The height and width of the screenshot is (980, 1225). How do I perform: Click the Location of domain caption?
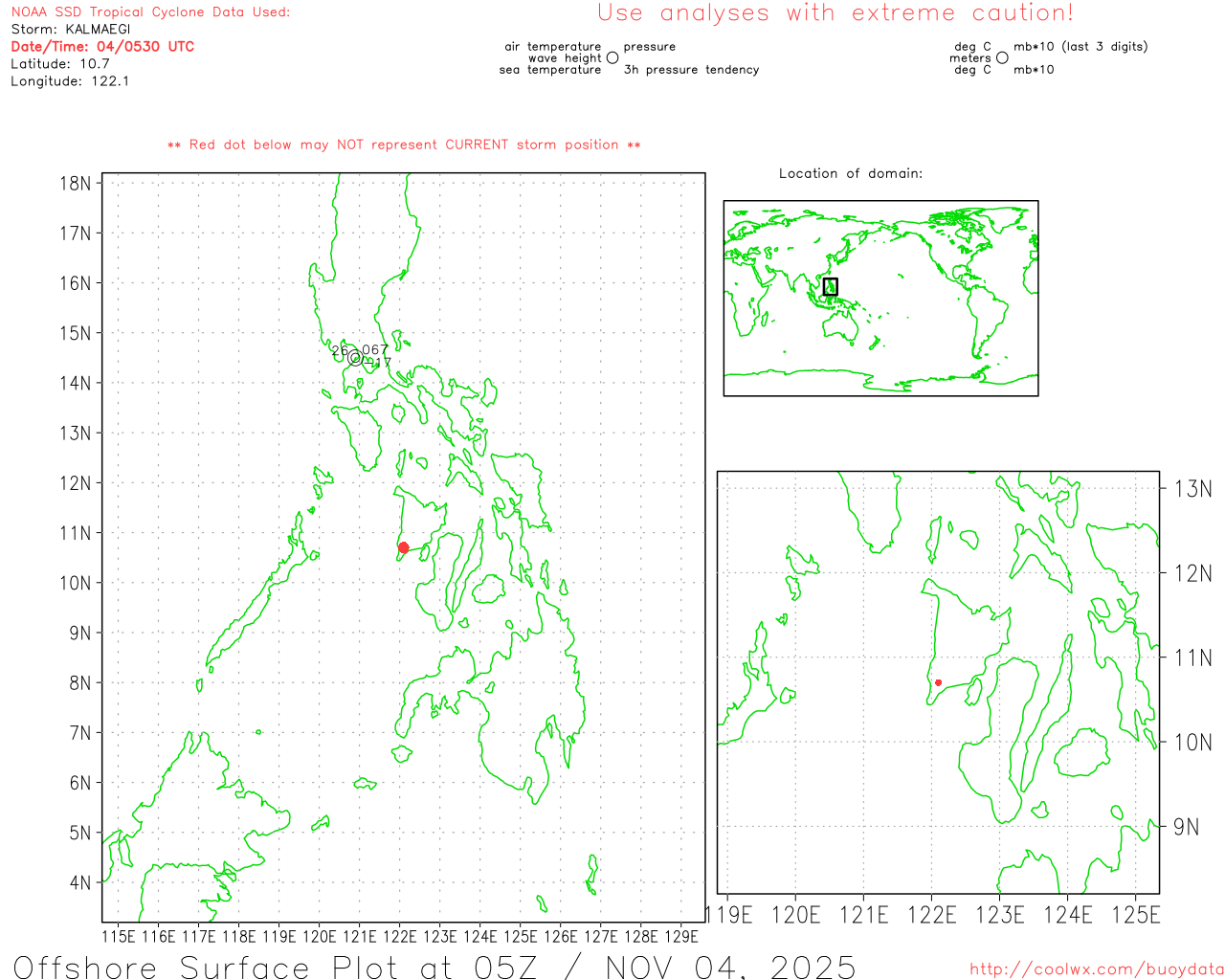coord(851,174)
